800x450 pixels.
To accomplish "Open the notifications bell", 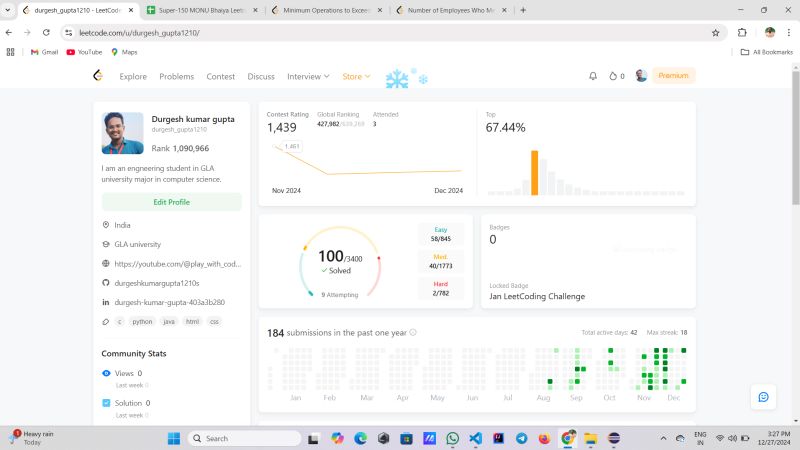I will click(593, 76).
